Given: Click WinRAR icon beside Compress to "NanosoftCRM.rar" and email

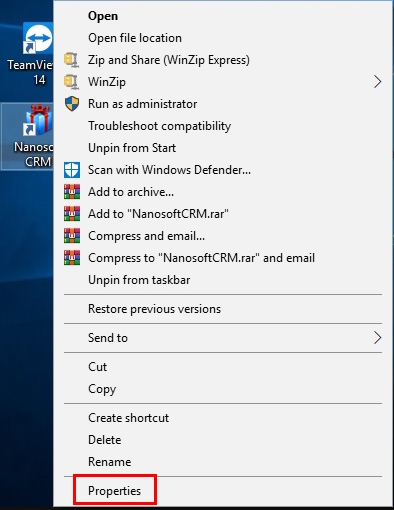Looking at the screenshot, I should (72, 258).
